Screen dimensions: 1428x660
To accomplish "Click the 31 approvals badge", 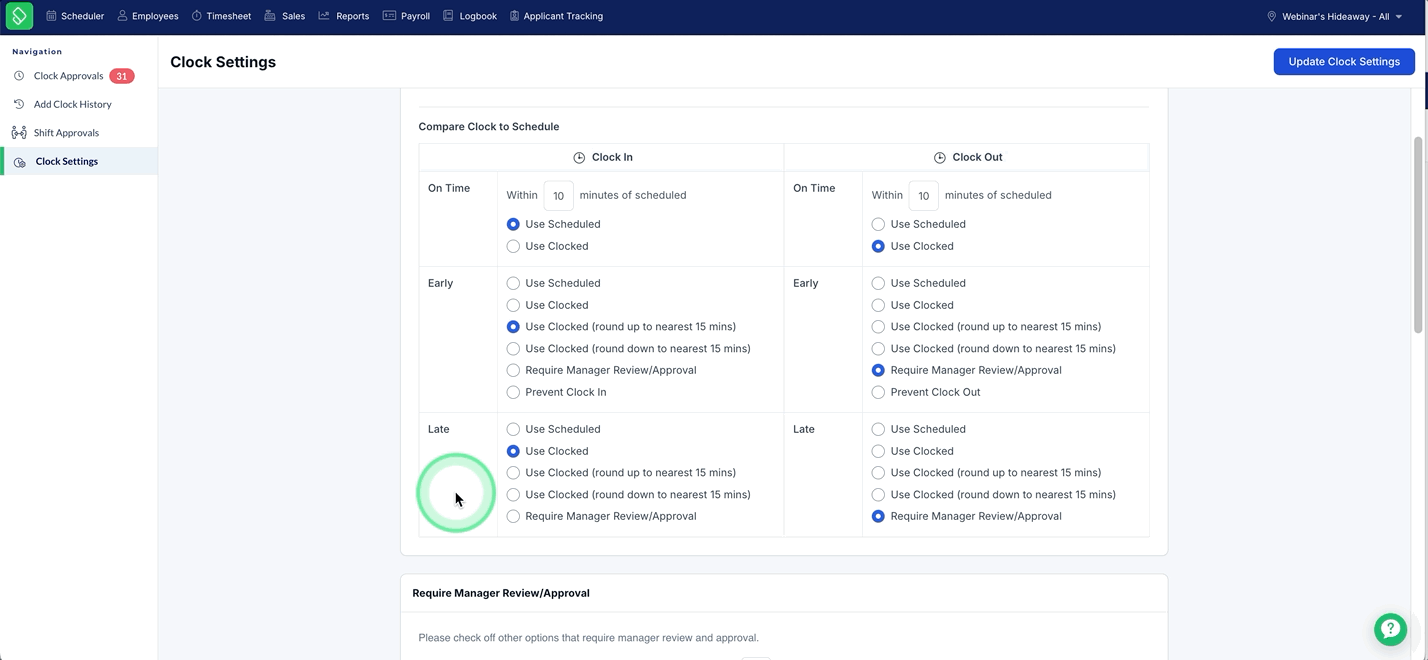I will (122, 76).
